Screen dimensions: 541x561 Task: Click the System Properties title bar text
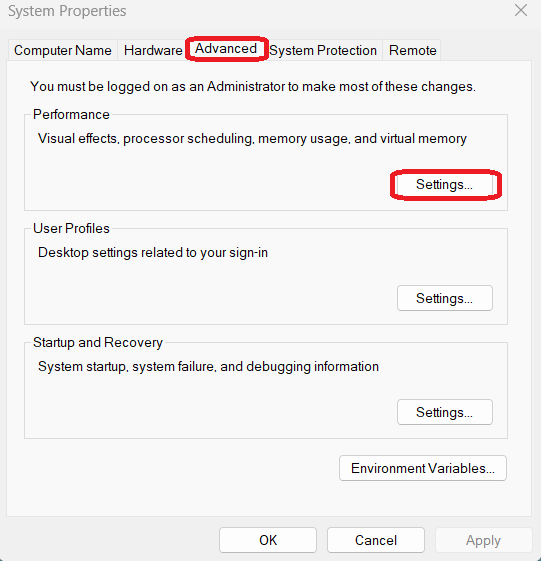pos(67,11)
